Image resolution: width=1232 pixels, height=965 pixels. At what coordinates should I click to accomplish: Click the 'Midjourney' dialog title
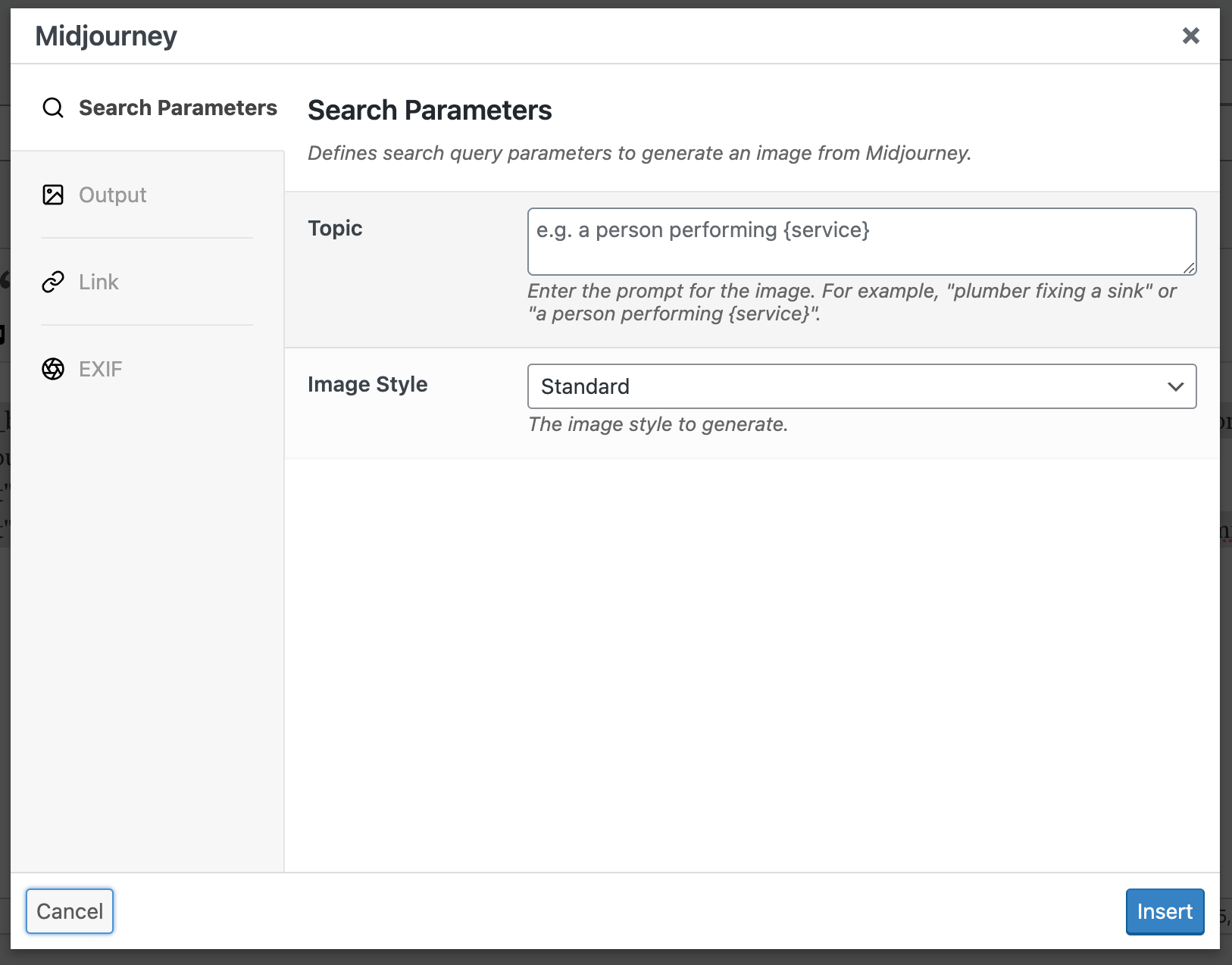coord(106,36)
